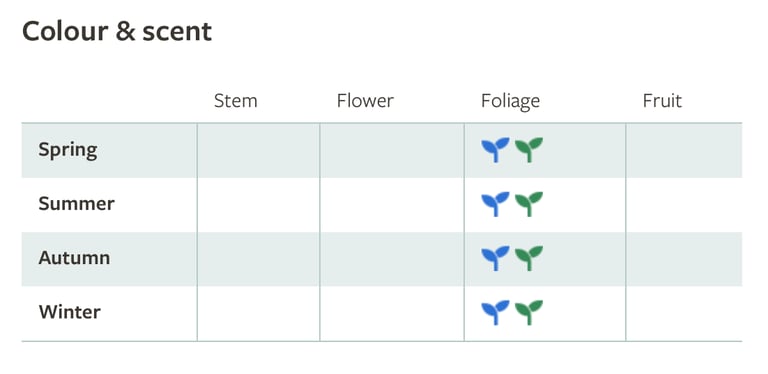The image size is (768, 374).
Task: Click the empty Spring Flower cell
Action: coord(392,150)
